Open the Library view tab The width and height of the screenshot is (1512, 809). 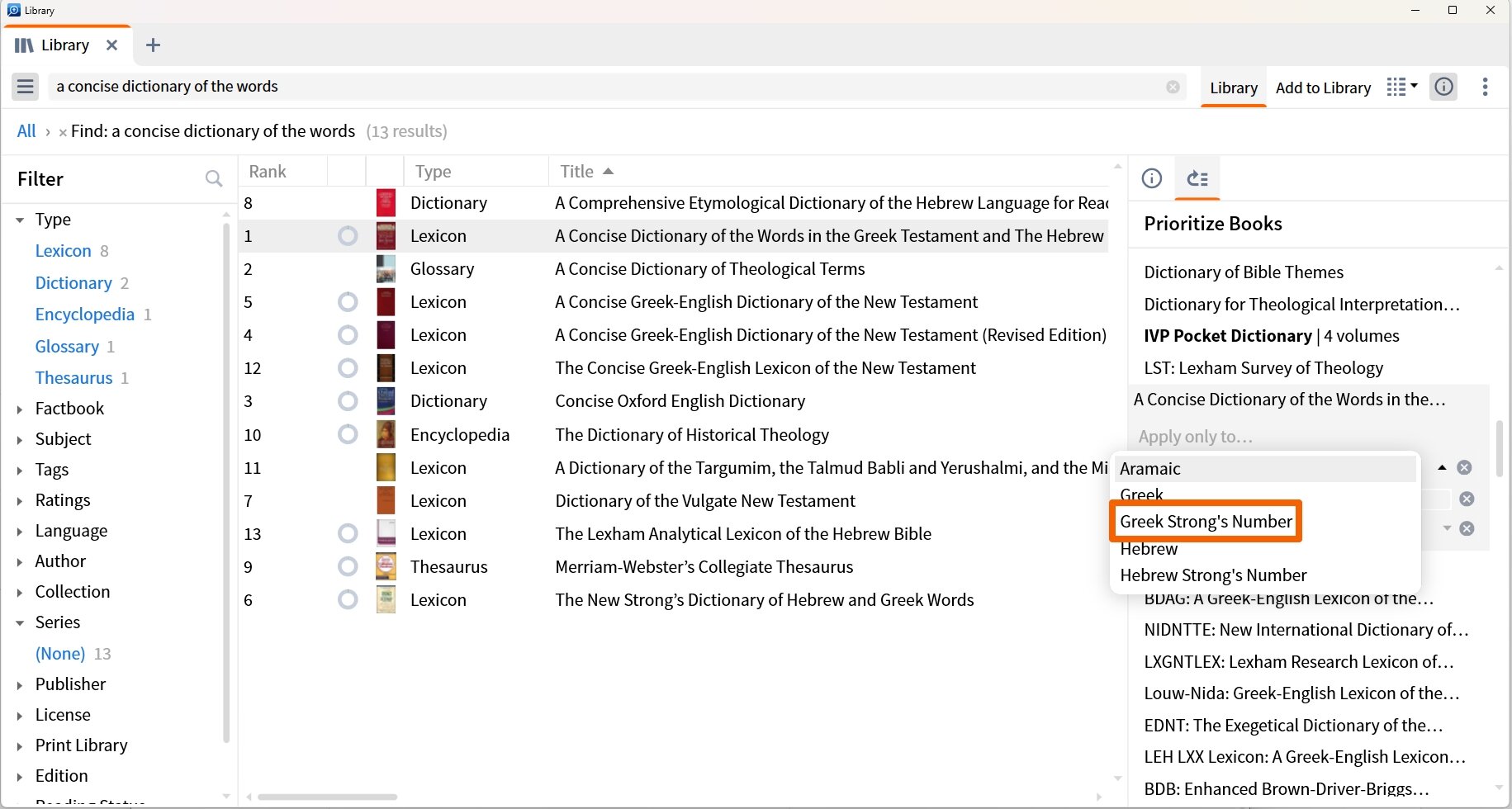point(1234,88)
